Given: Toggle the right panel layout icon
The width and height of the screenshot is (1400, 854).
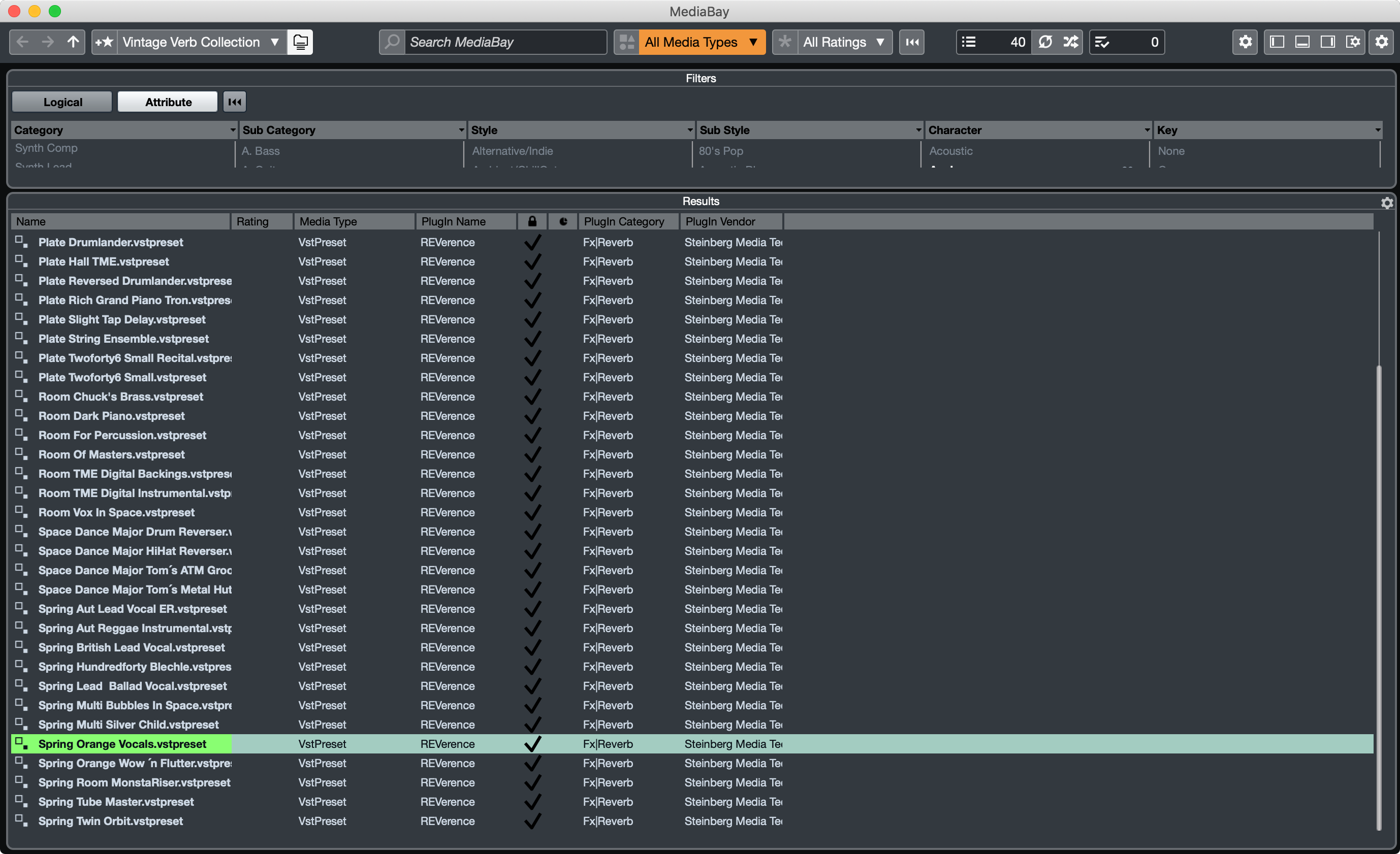Looking at the screenshot, I should click(1328, 42).
